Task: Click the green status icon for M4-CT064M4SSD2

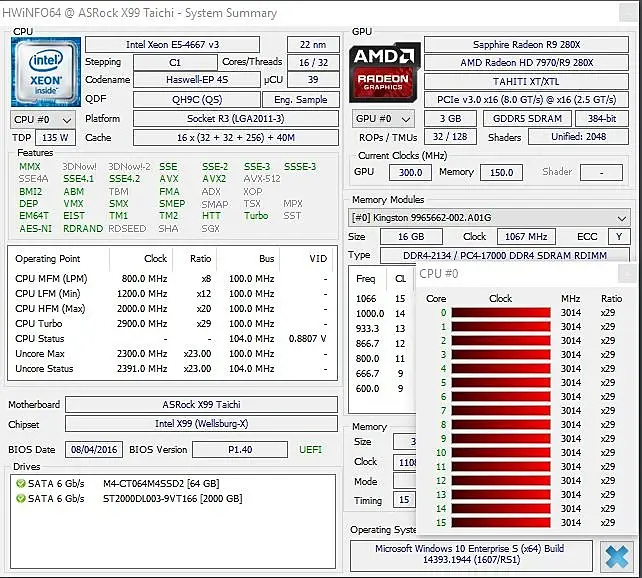Action: click(20, 483)
